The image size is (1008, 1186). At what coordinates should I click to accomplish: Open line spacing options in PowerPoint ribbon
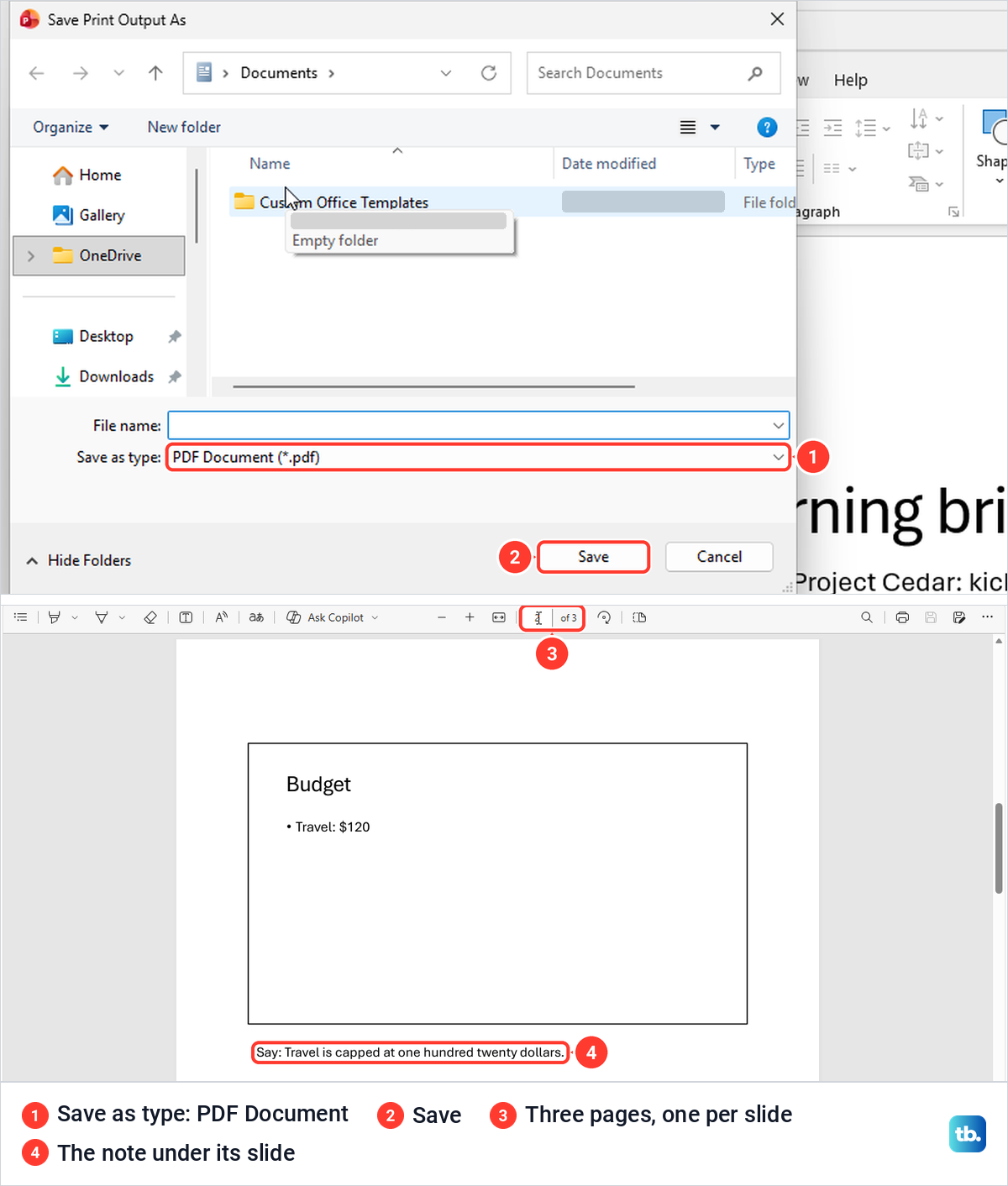pos(872,128)
